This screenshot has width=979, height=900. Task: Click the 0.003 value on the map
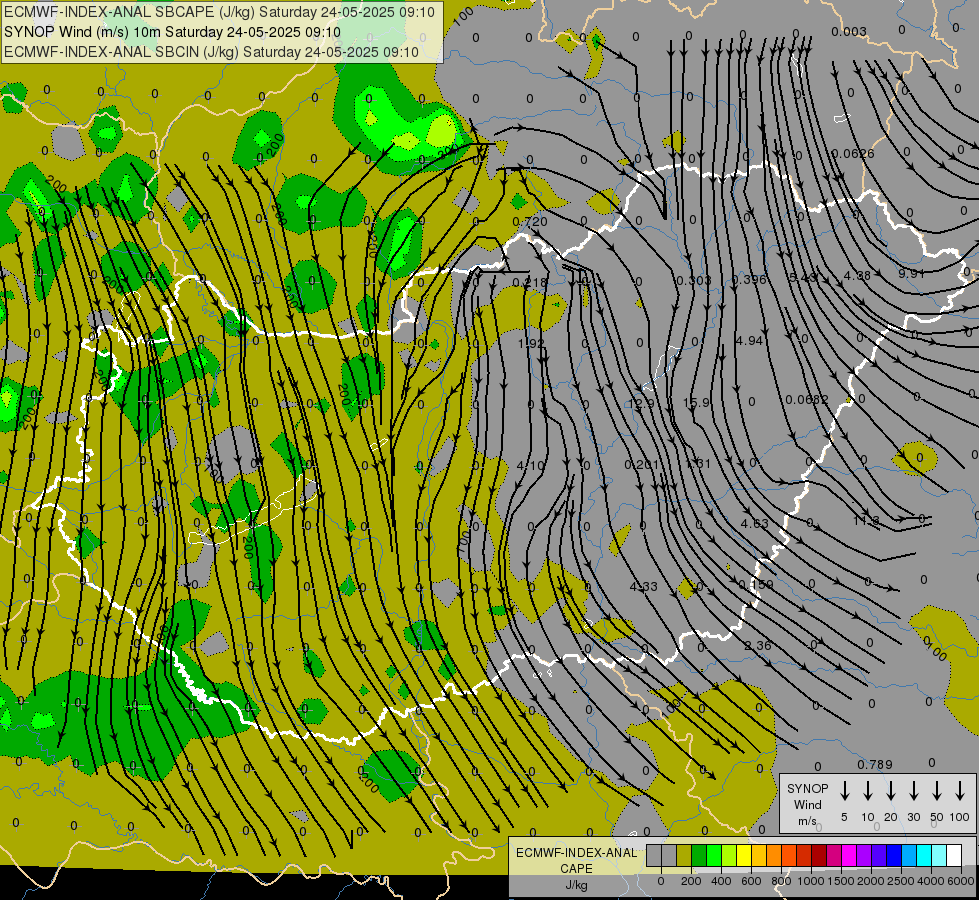pyautogui.click(x=849, y=31)
